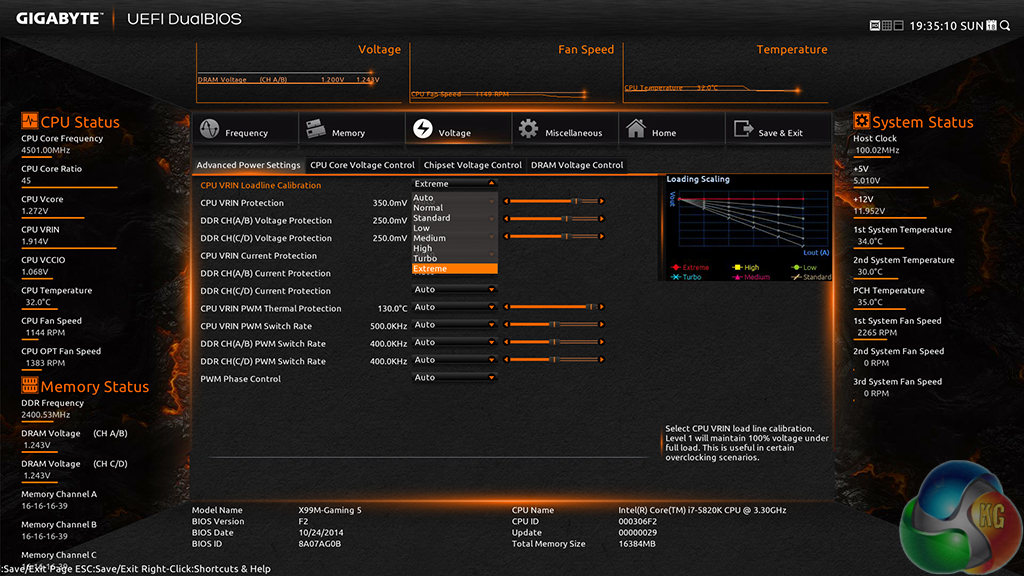Click the CPU VRIN Loadline Calibration label
The height and width of the screenshot is (576, 1024).
pyautogui.click(x=261, y=185)
